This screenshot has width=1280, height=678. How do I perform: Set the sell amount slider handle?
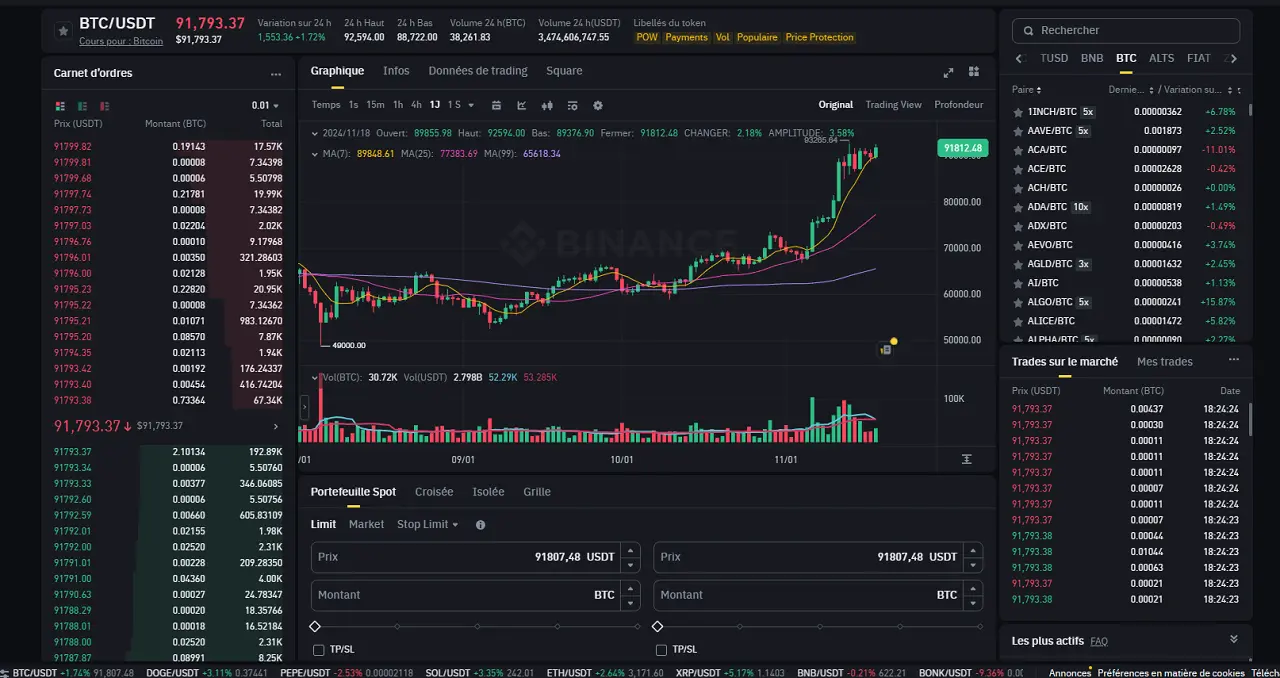(x=657, y=627)
